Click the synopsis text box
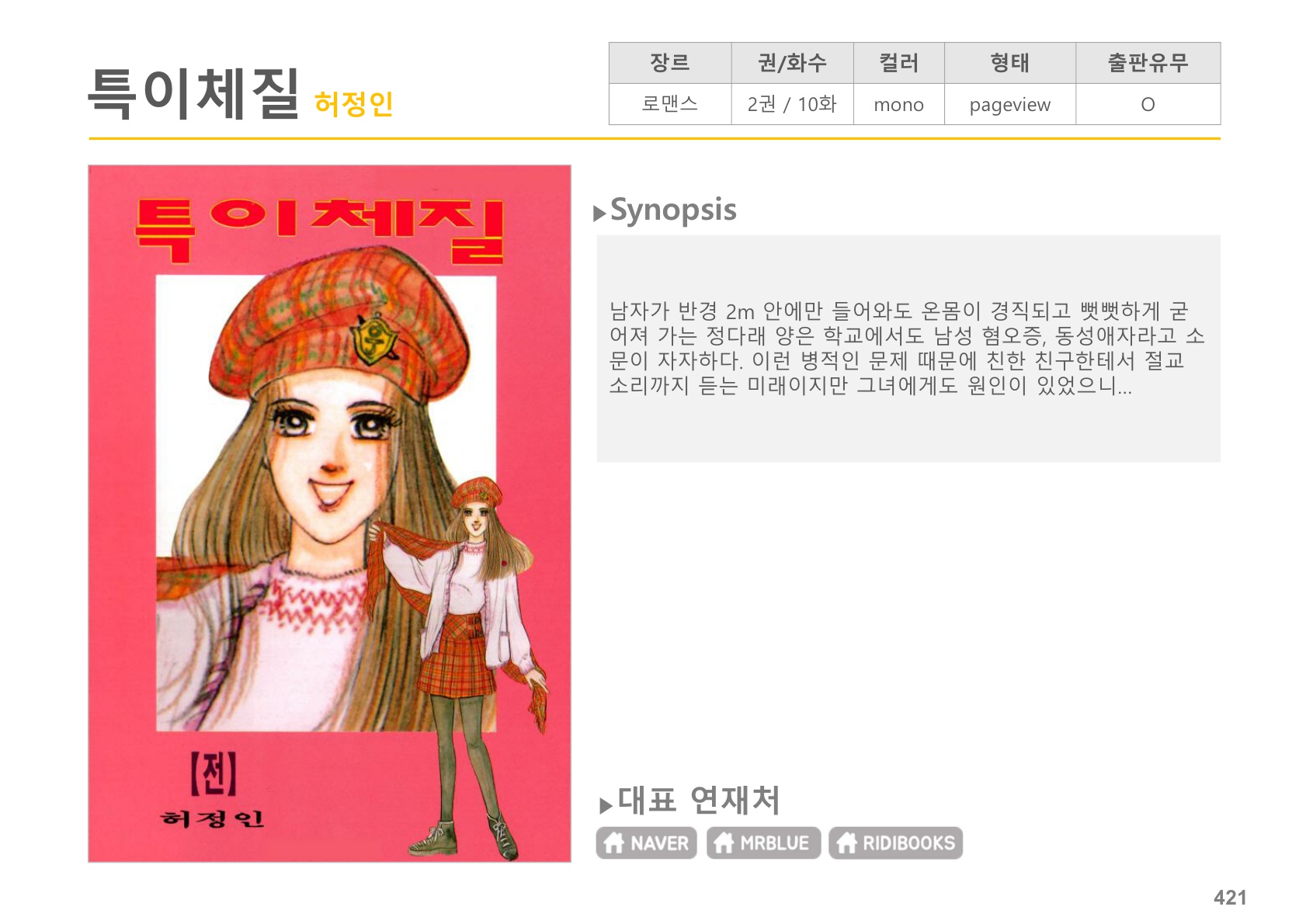The image size is (1306, 924). [908, 349]
